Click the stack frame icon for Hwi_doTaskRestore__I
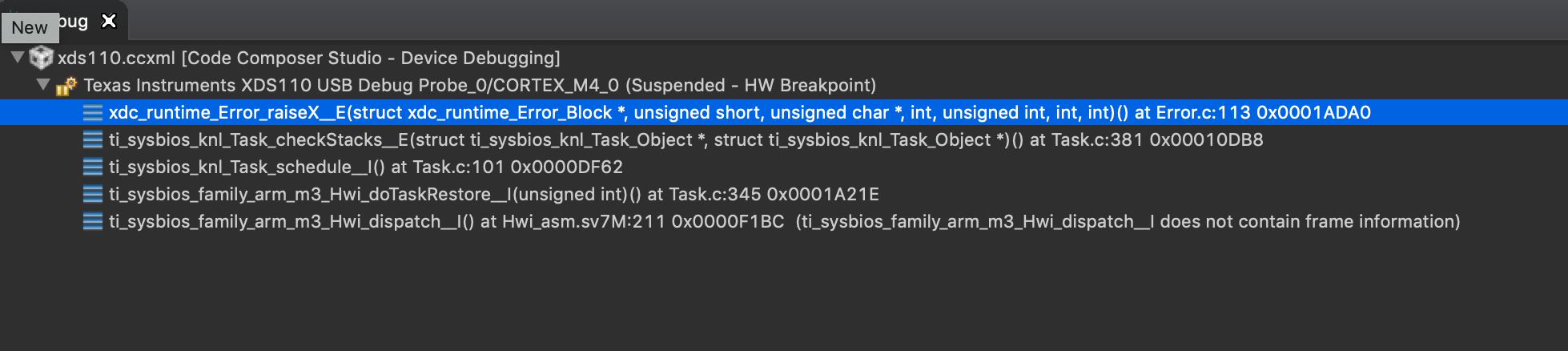 (x=93, y=195)
